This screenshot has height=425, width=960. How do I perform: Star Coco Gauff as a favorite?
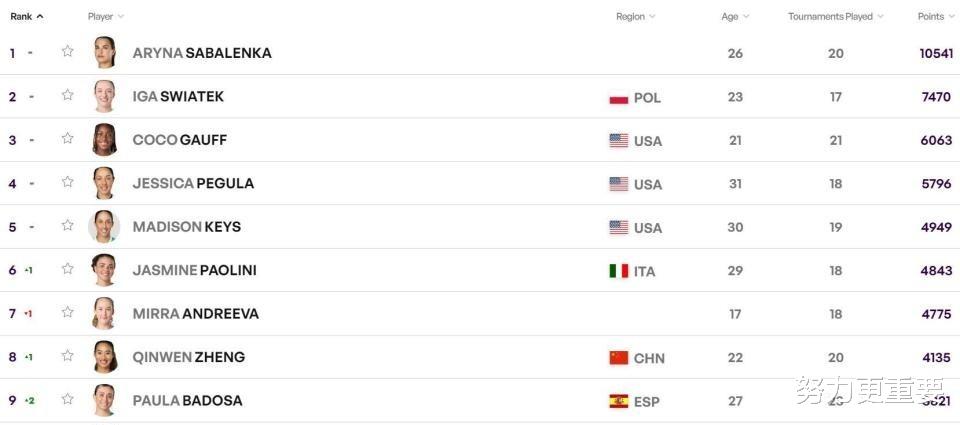tap(67, 138)
